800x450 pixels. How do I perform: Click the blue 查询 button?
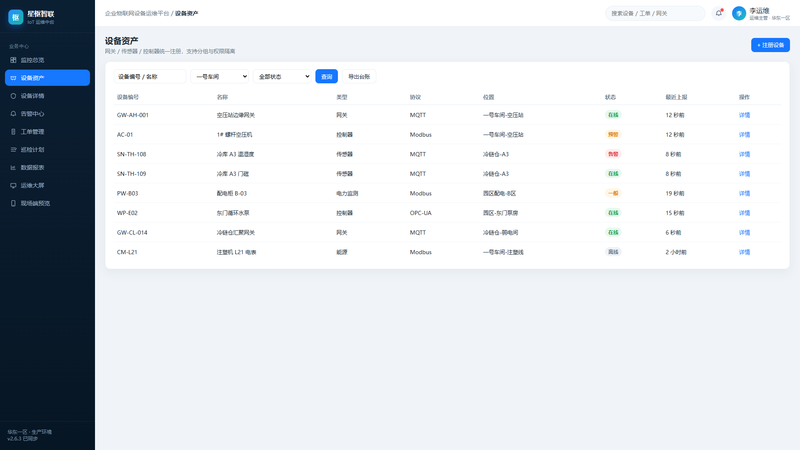pyautogui.click(x=327, y=77)
